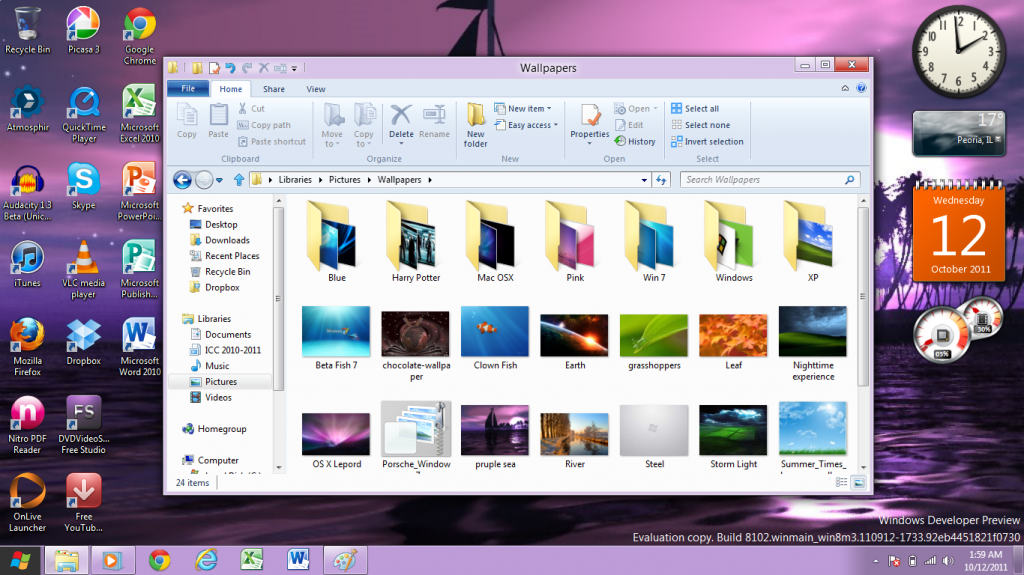Open the explorer Help icon
1024x575 pixels.
861,88
